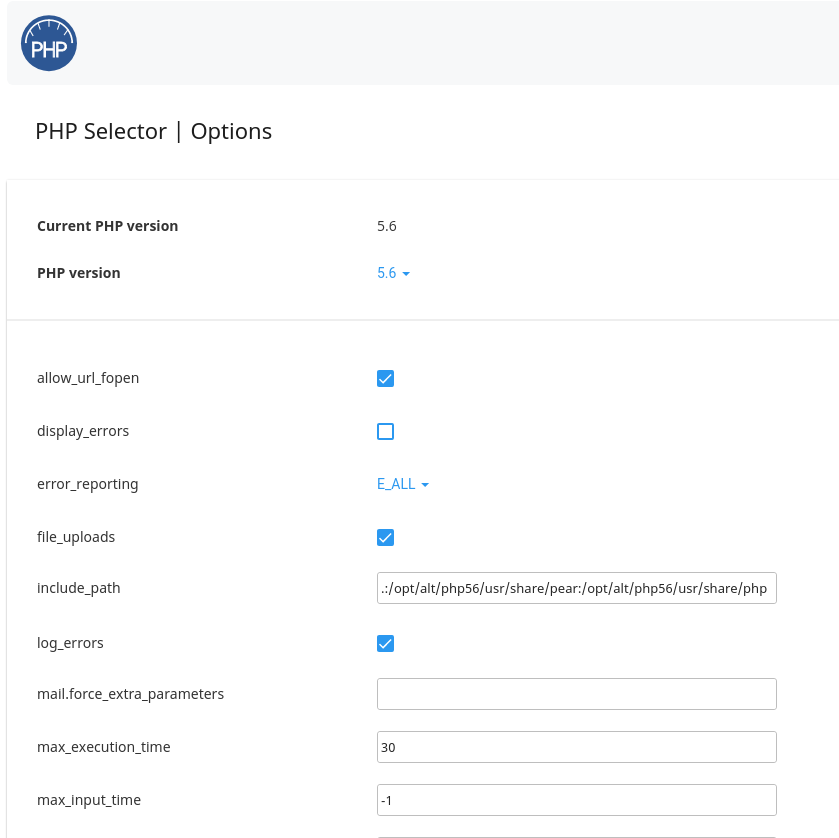Select the mail.force_extra_parameters input field
Image resolution: width=839 pixels, height=838 pixels.
[x=576, y=693]
